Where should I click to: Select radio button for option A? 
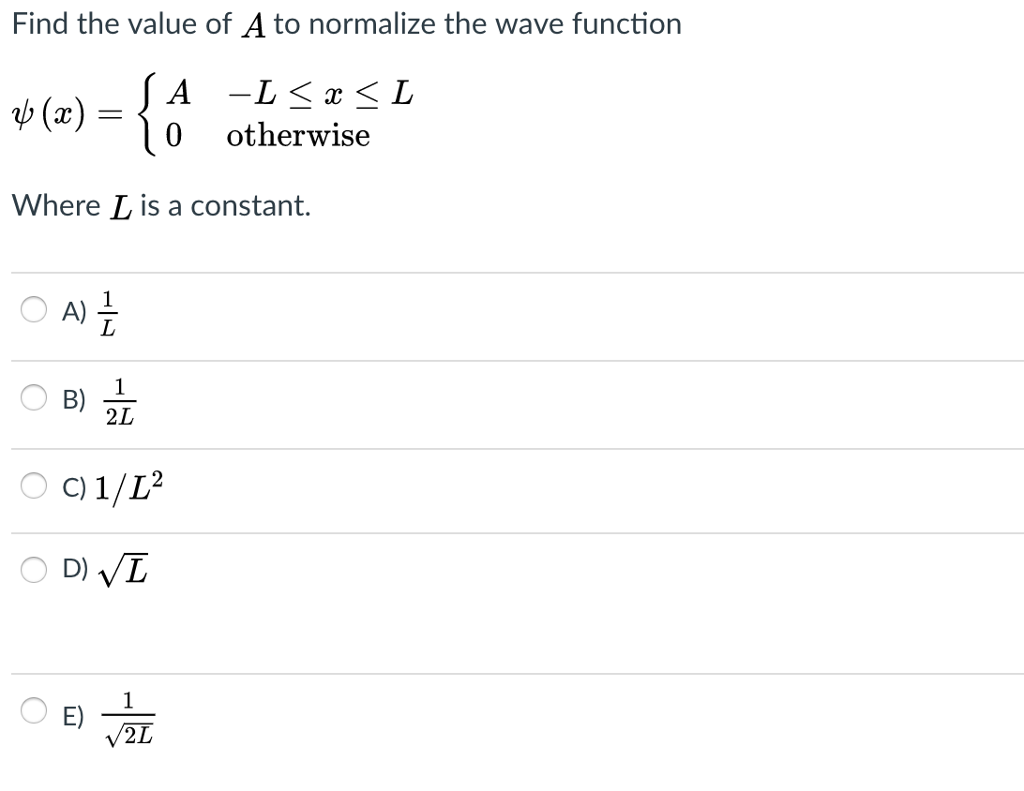coord(33,310)
